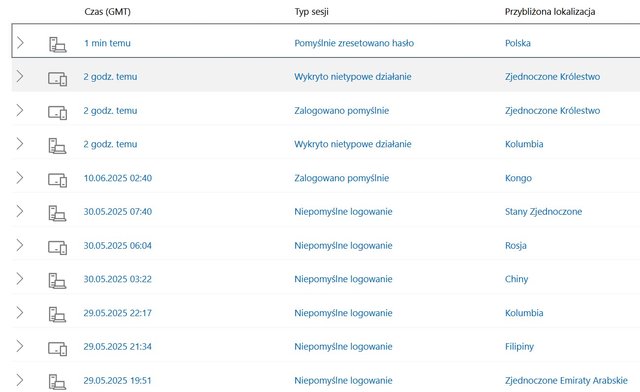This screenshot has height=392, width=640.
Task: Click 'Niepomyślne logowanie' in the Chiny row
Action: click(x=343, y=279)
